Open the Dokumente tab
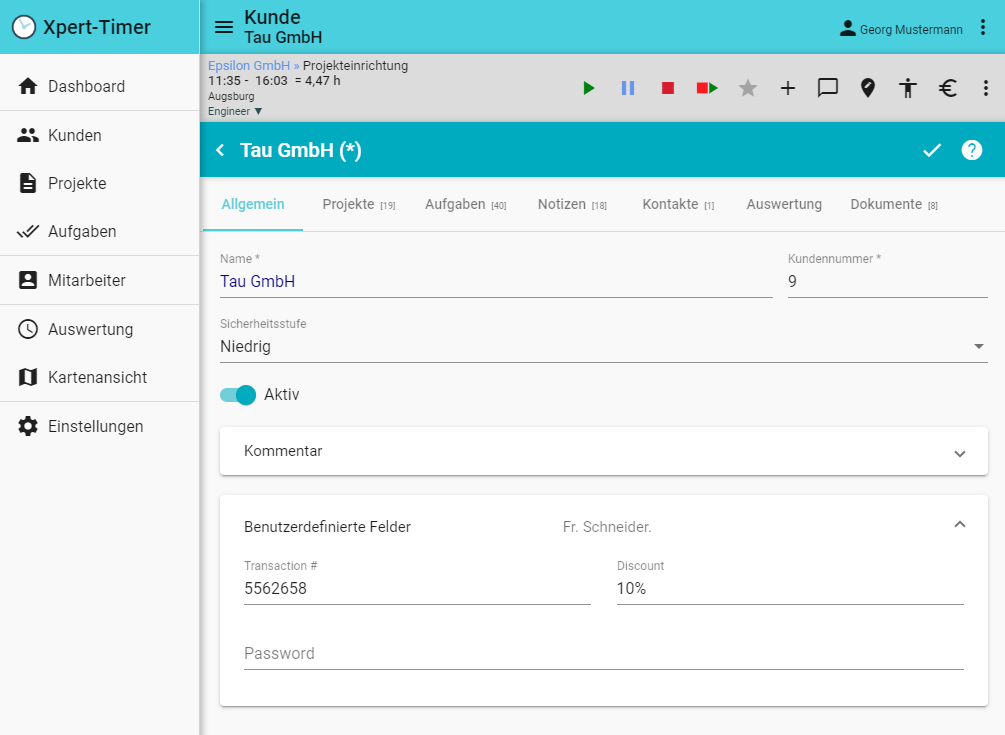The width and height of the screenshot is (1005, 735). point(893,204)
